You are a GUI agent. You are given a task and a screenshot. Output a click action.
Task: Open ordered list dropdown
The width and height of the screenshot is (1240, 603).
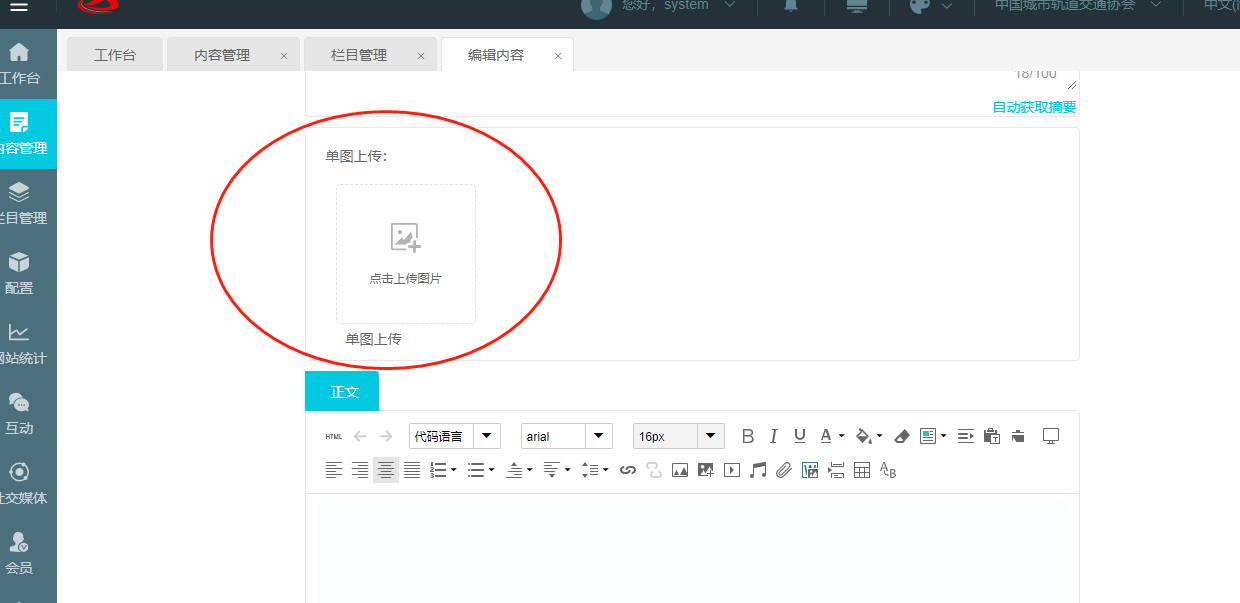454,470
